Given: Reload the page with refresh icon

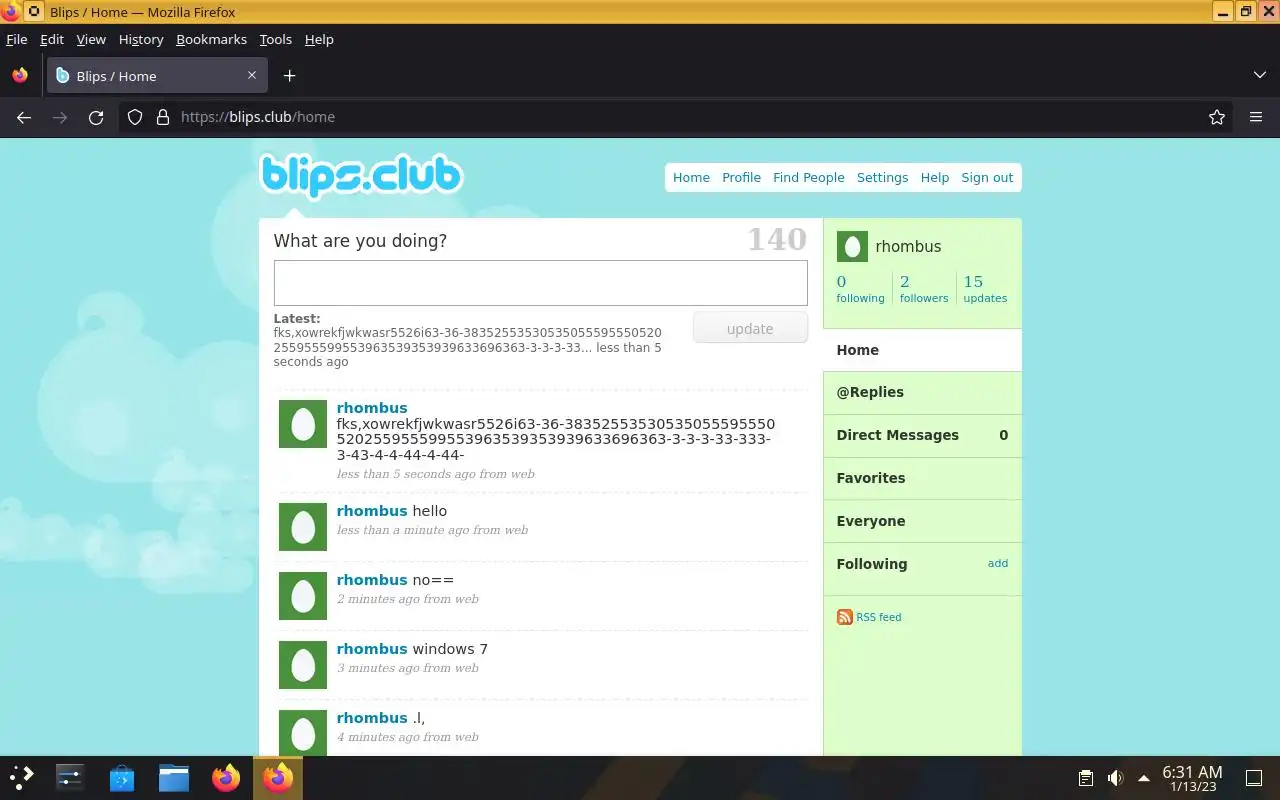Looking at the screenshot, I should tap(96, 117).
